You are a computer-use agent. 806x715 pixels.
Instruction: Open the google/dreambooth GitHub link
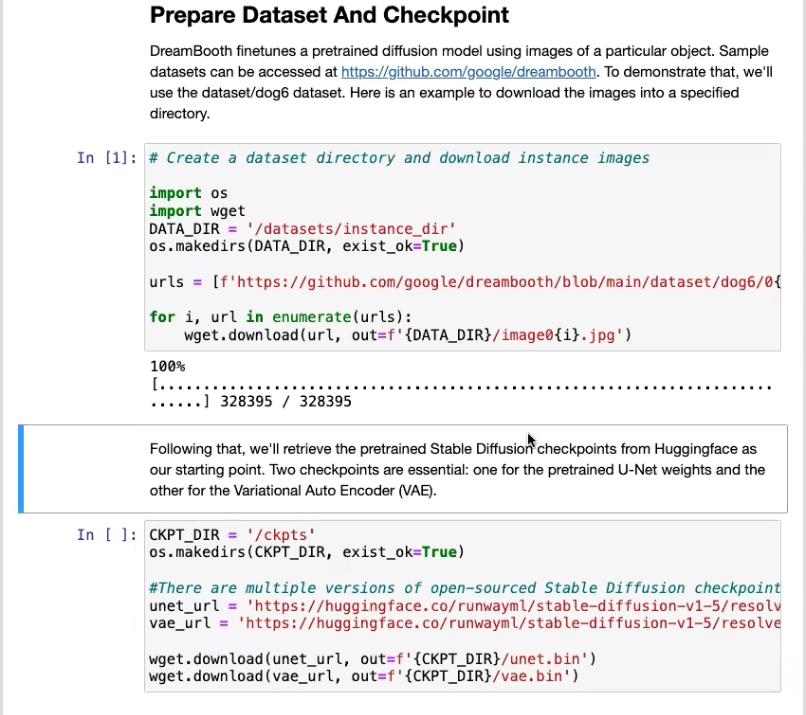(468, 71)
